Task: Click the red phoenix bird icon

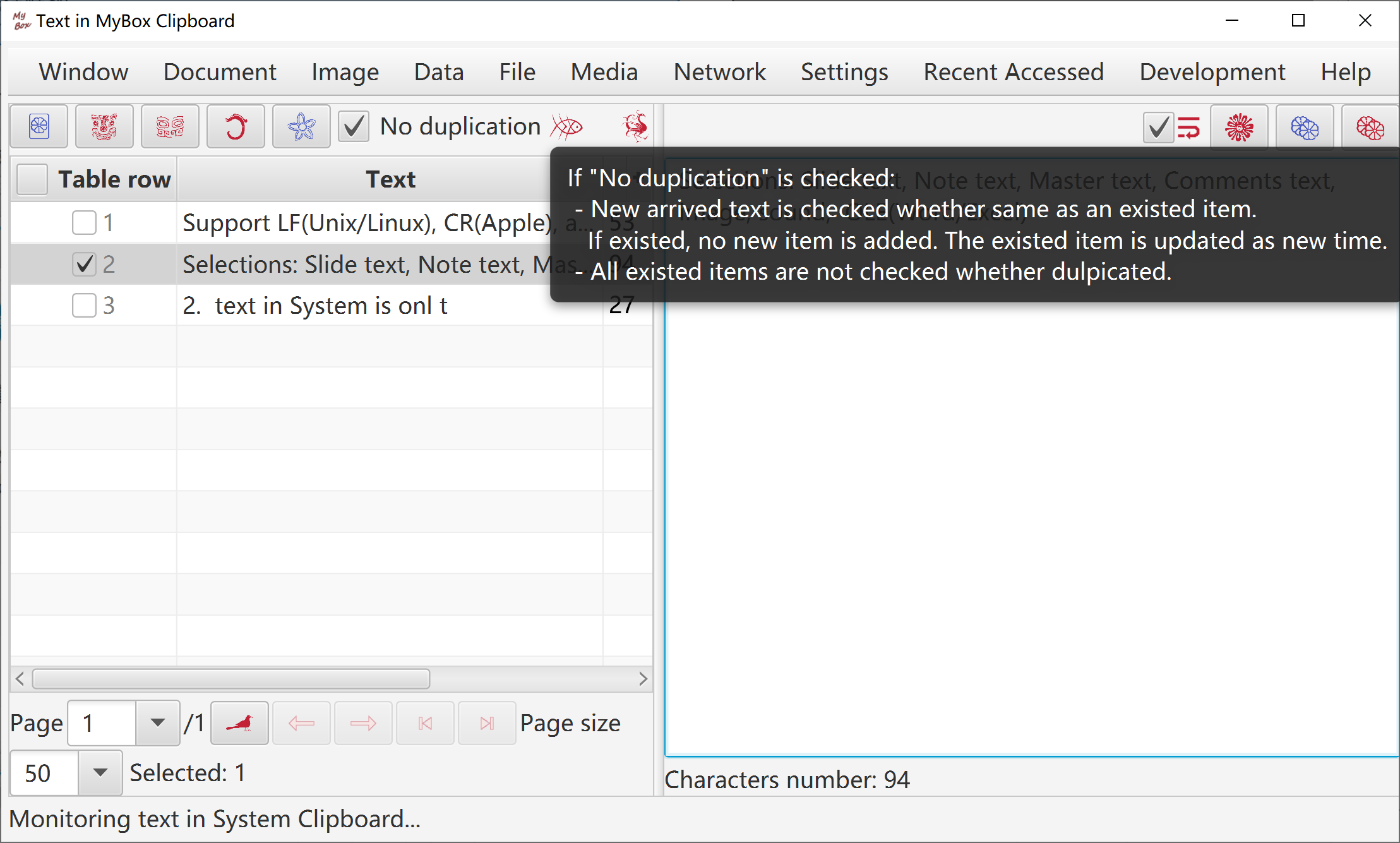Action: 635,127
